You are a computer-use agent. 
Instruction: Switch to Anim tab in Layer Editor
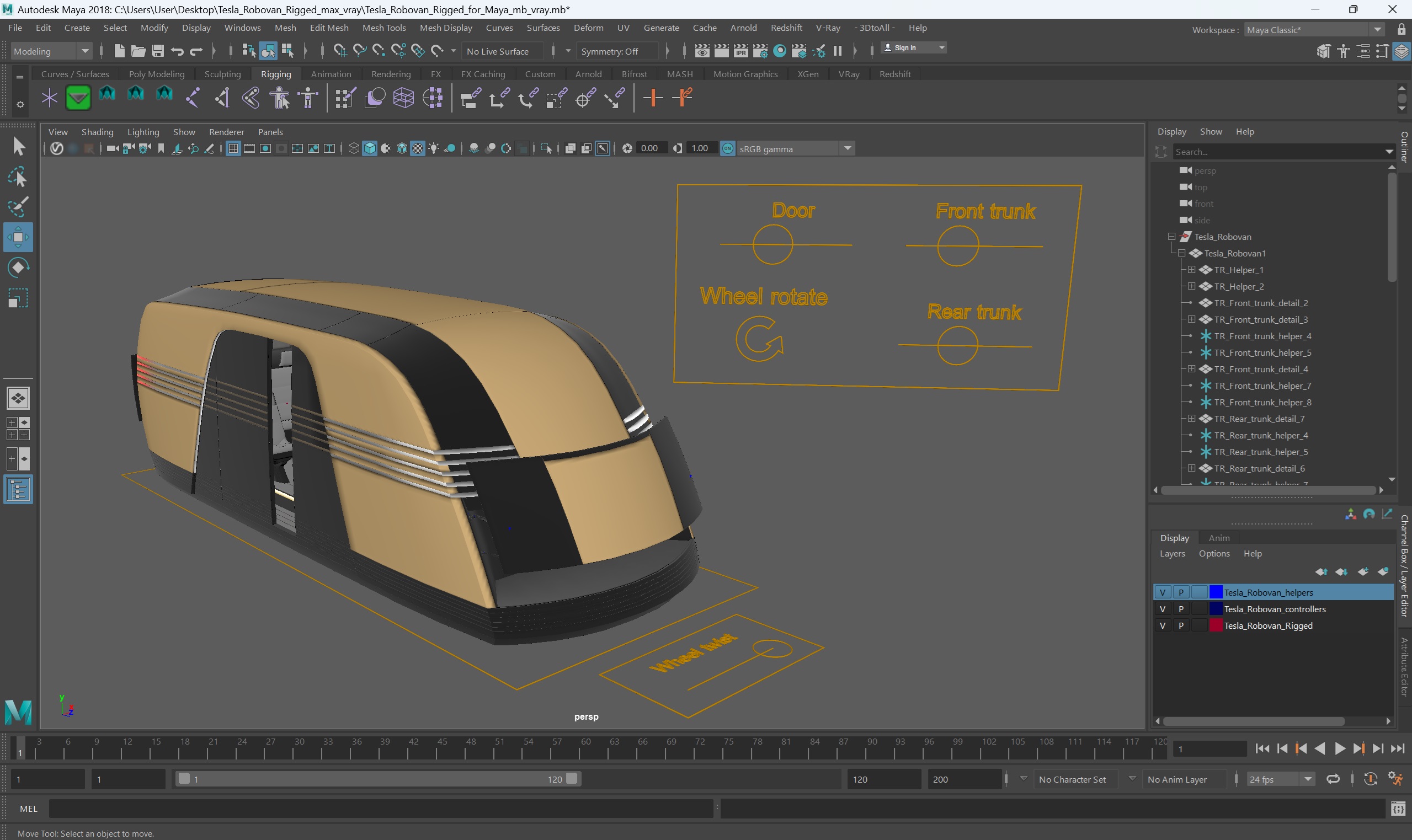(x=1218, y=538)
